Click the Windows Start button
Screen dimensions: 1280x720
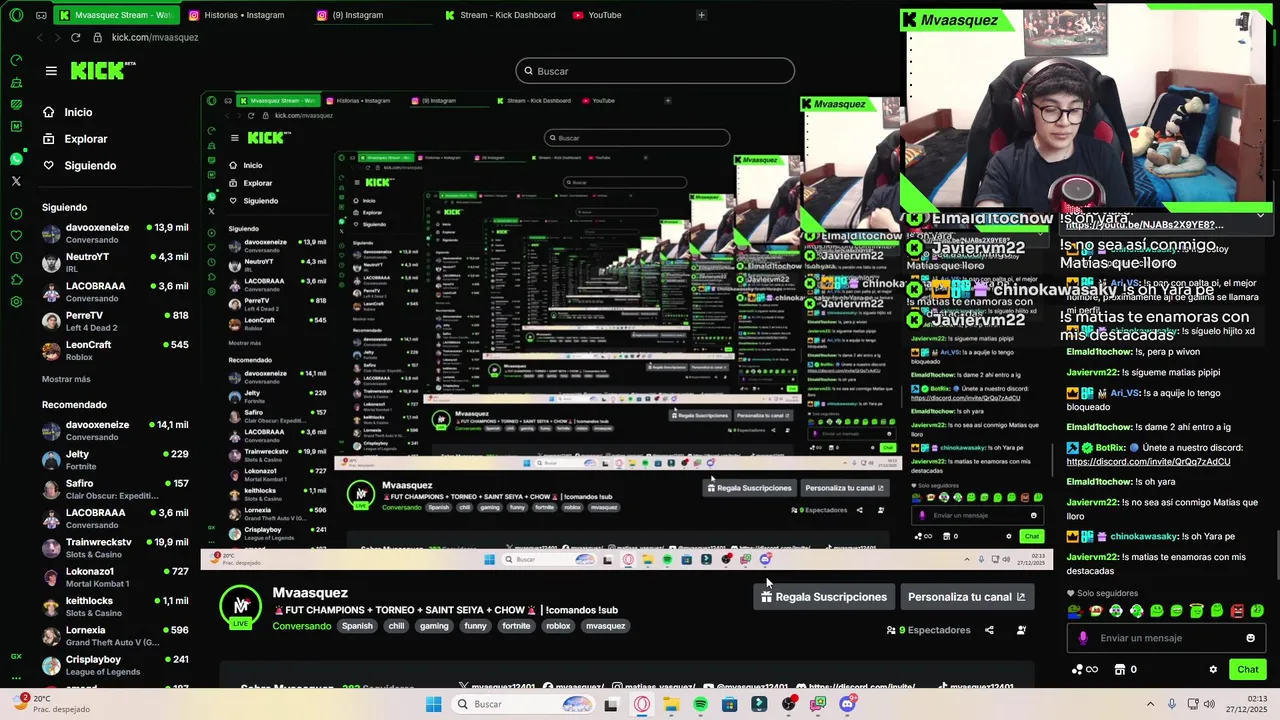tap(433, 704)
